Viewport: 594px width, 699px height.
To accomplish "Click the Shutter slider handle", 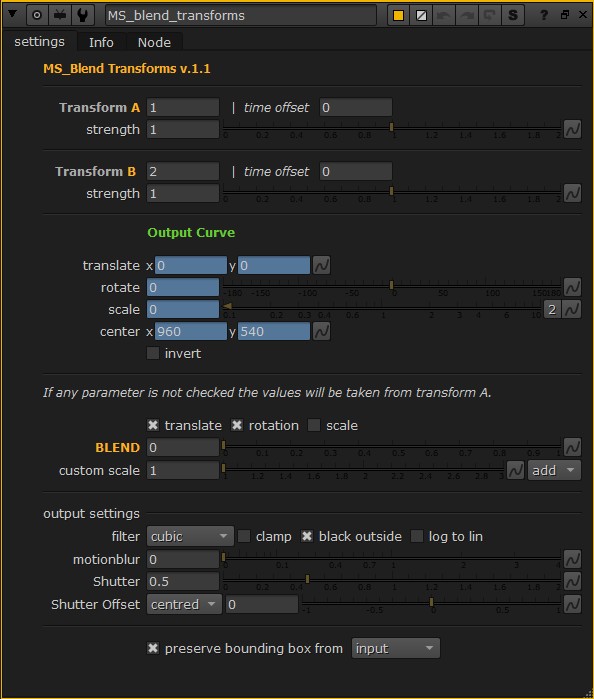I will pos(307,579).
